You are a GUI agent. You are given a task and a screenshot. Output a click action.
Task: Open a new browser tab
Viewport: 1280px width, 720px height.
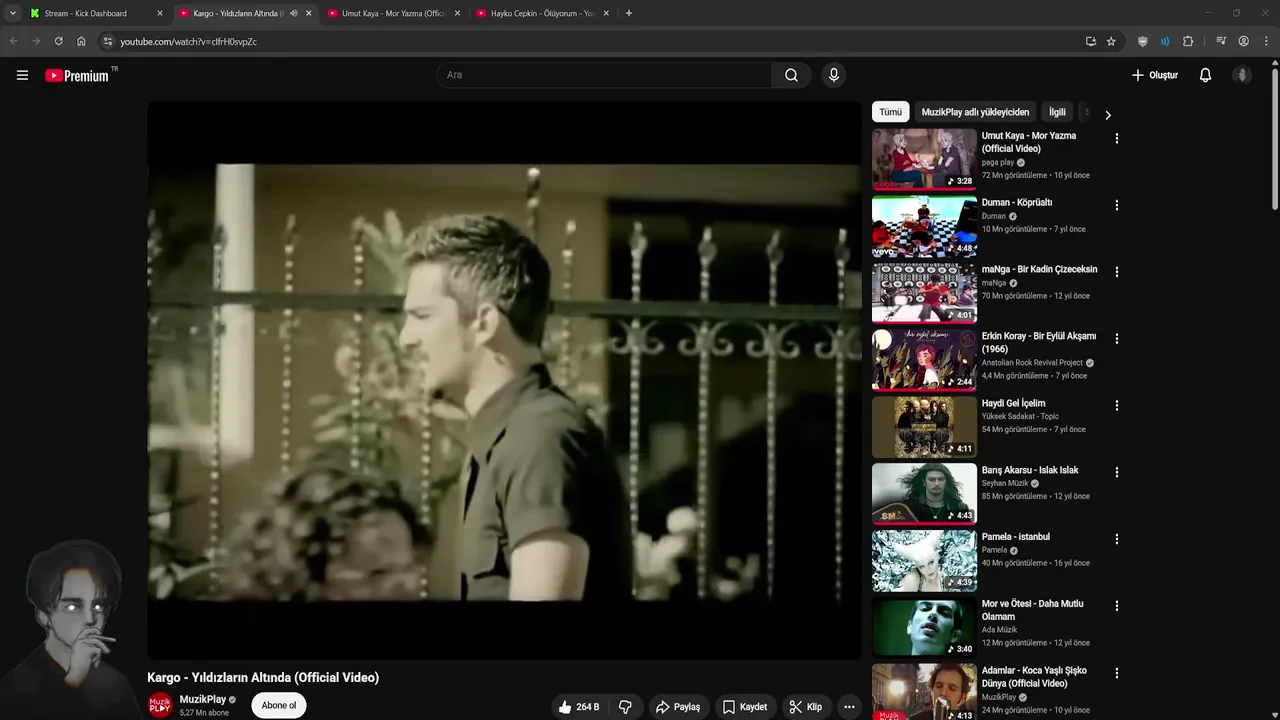click(628, 13)
